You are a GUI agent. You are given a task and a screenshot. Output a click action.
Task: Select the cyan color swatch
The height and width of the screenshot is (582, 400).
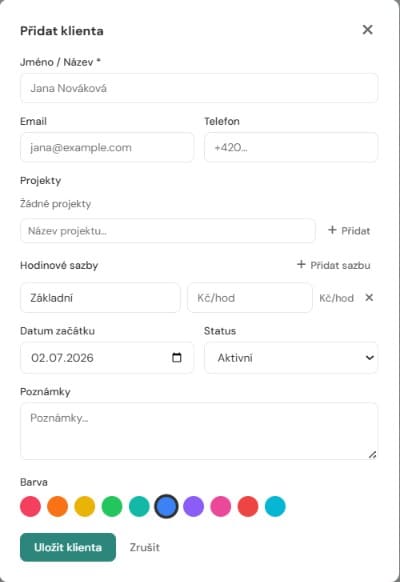[275, 506]
